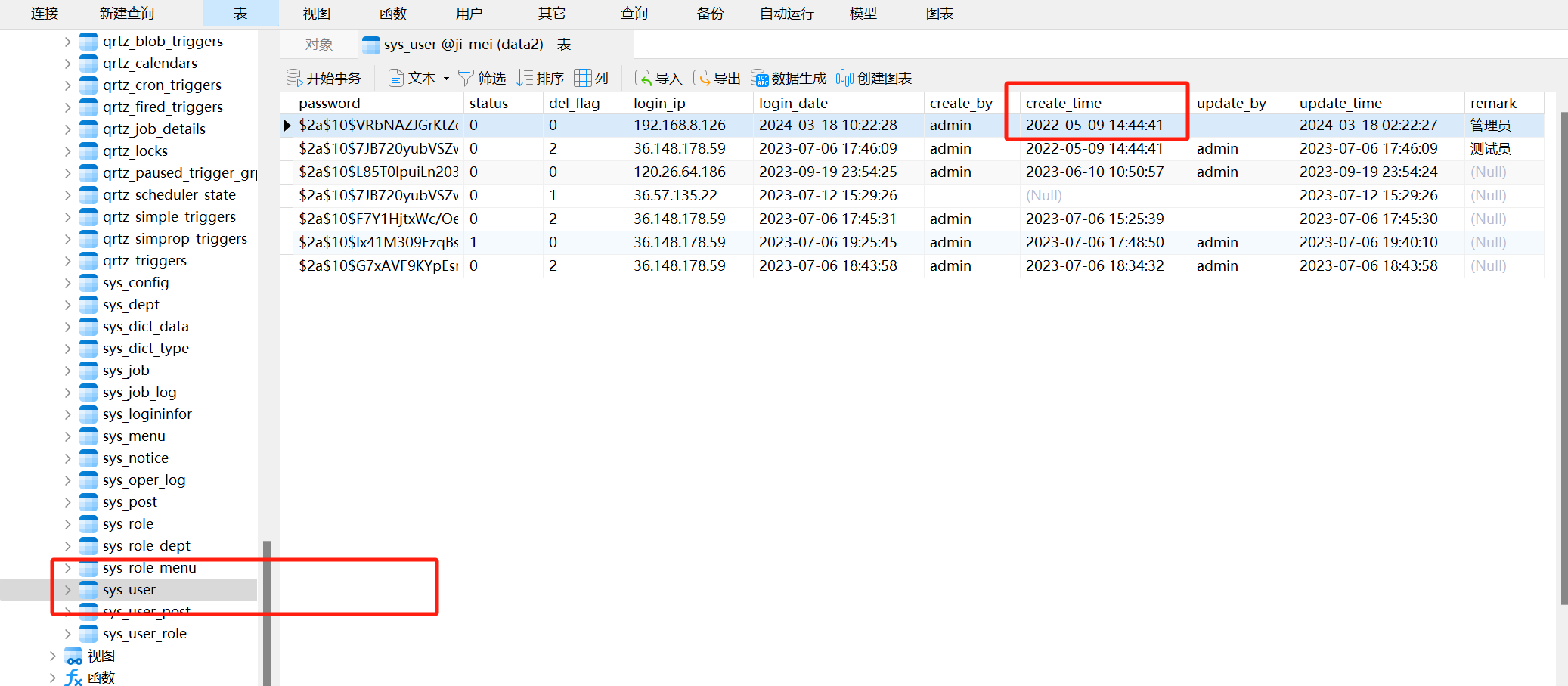Viewport: 1568px width, 686px height.
Task: Click New Query (新建查询) button
Action: pyautogui.click(x=126, y=14)
